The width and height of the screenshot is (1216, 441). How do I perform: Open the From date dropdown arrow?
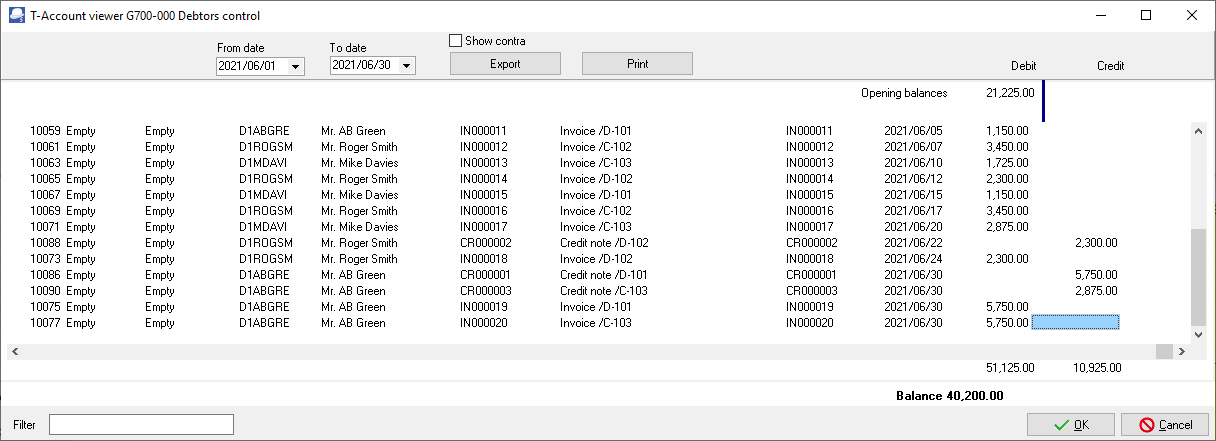pyautogui.click(x=295, y=66)
